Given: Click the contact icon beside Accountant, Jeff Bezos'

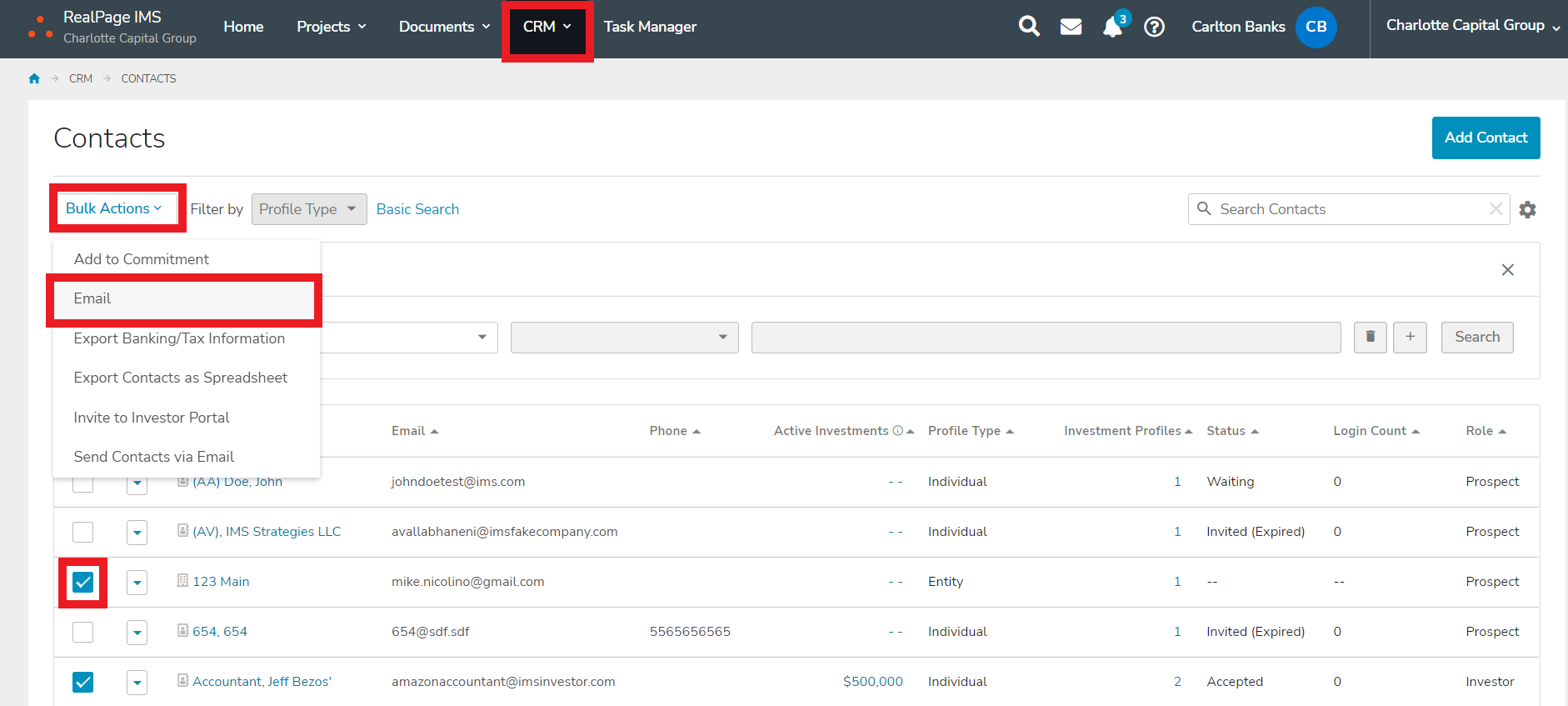Looking at the screenshot, I should 182,680.
